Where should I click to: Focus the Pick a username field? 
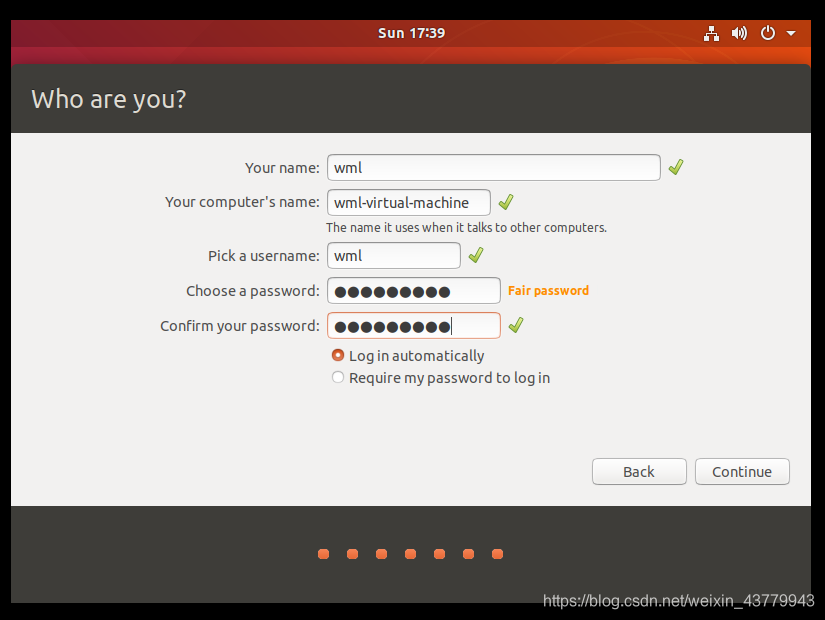click(394, 255)
